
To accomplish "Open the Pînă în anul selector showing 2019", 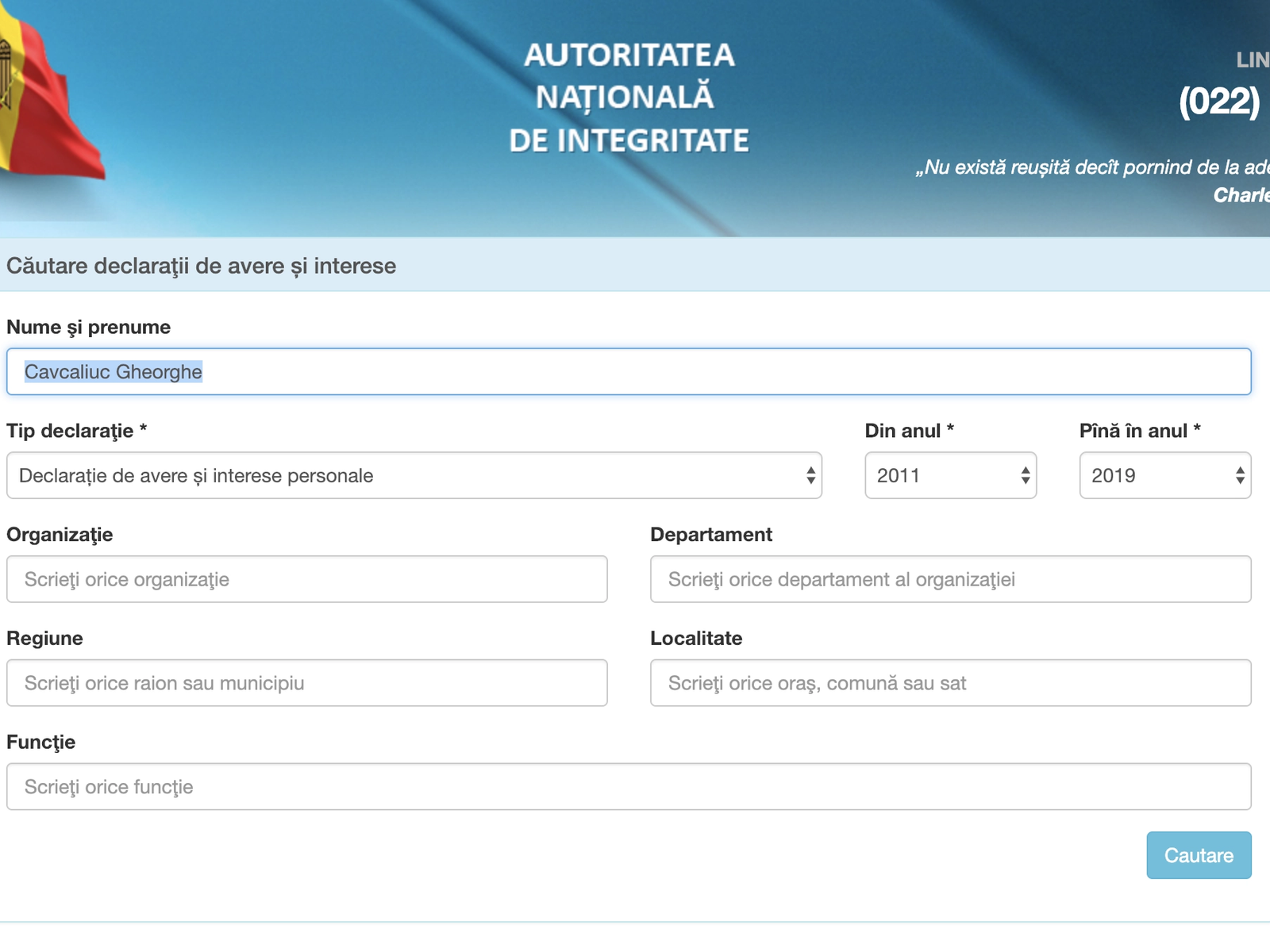I will tap(1164, 475).
